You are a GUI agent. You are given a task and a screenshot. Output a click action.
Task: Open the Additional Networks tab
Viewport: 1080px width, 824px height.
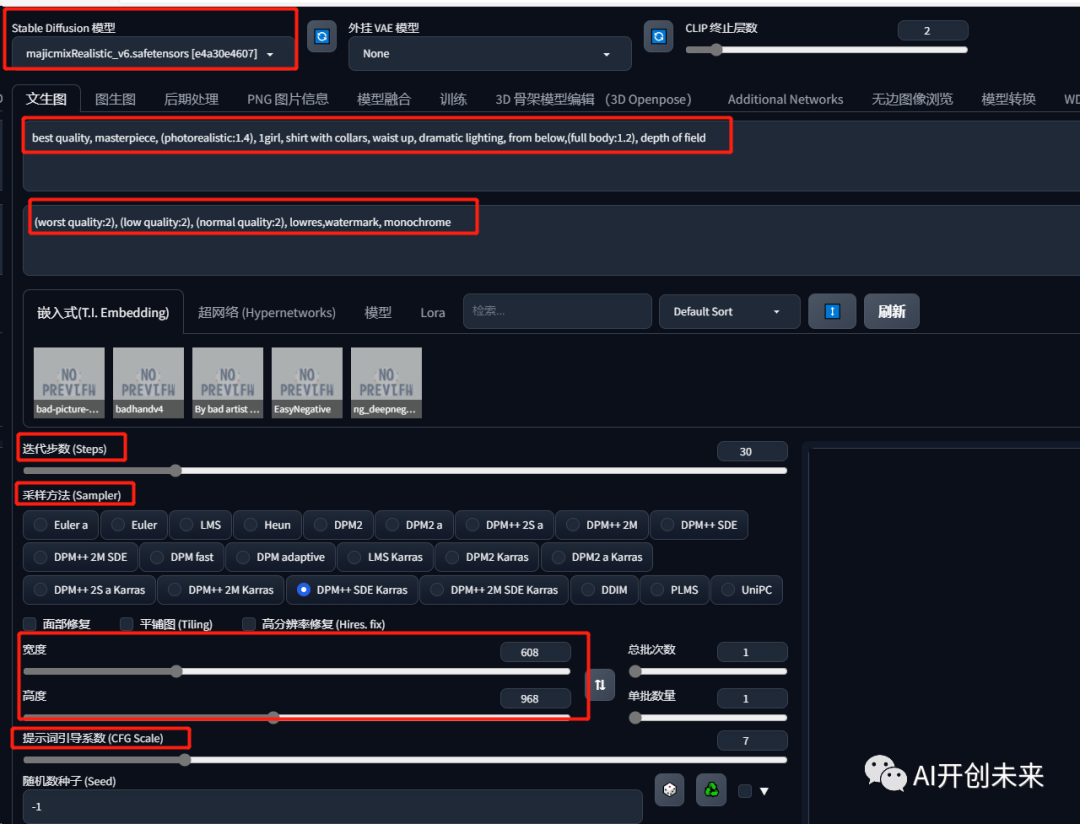pos(785,99)
